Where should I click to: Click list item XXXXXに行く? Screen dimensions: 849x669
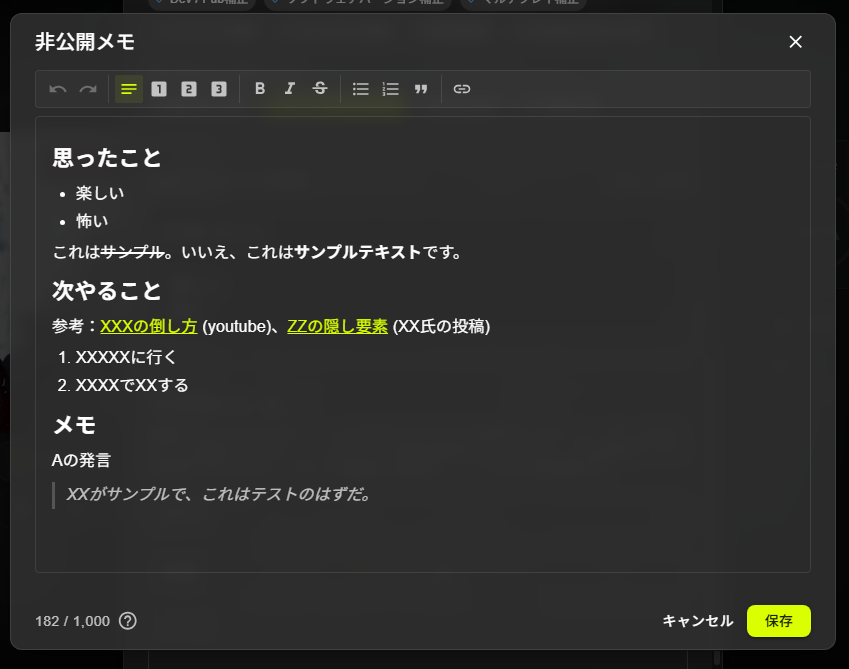click(x=126, y=357)
